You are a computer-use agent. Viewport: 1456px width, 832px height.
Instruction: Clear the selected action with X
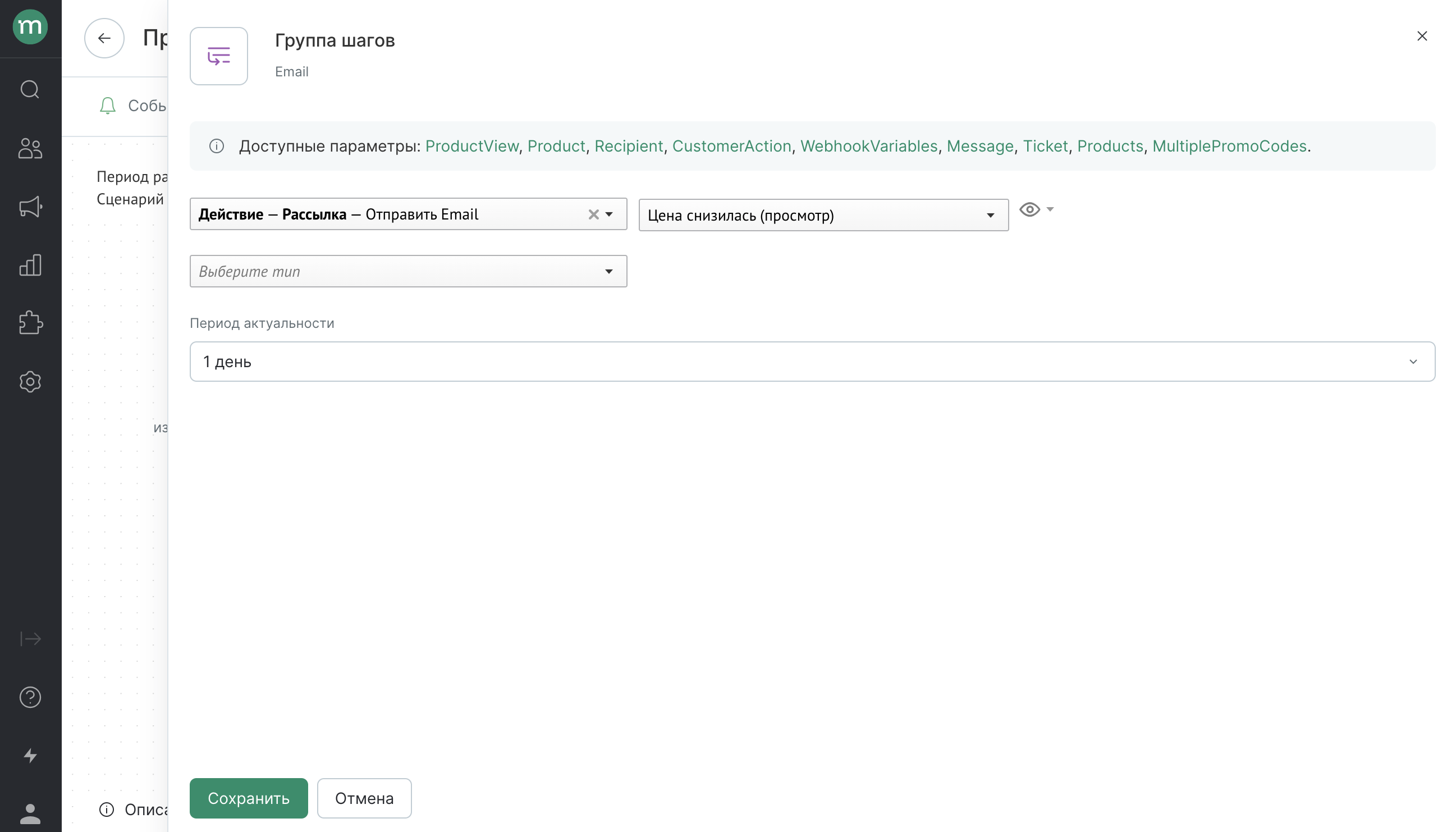pyautogui.click(x=593, y=214)
